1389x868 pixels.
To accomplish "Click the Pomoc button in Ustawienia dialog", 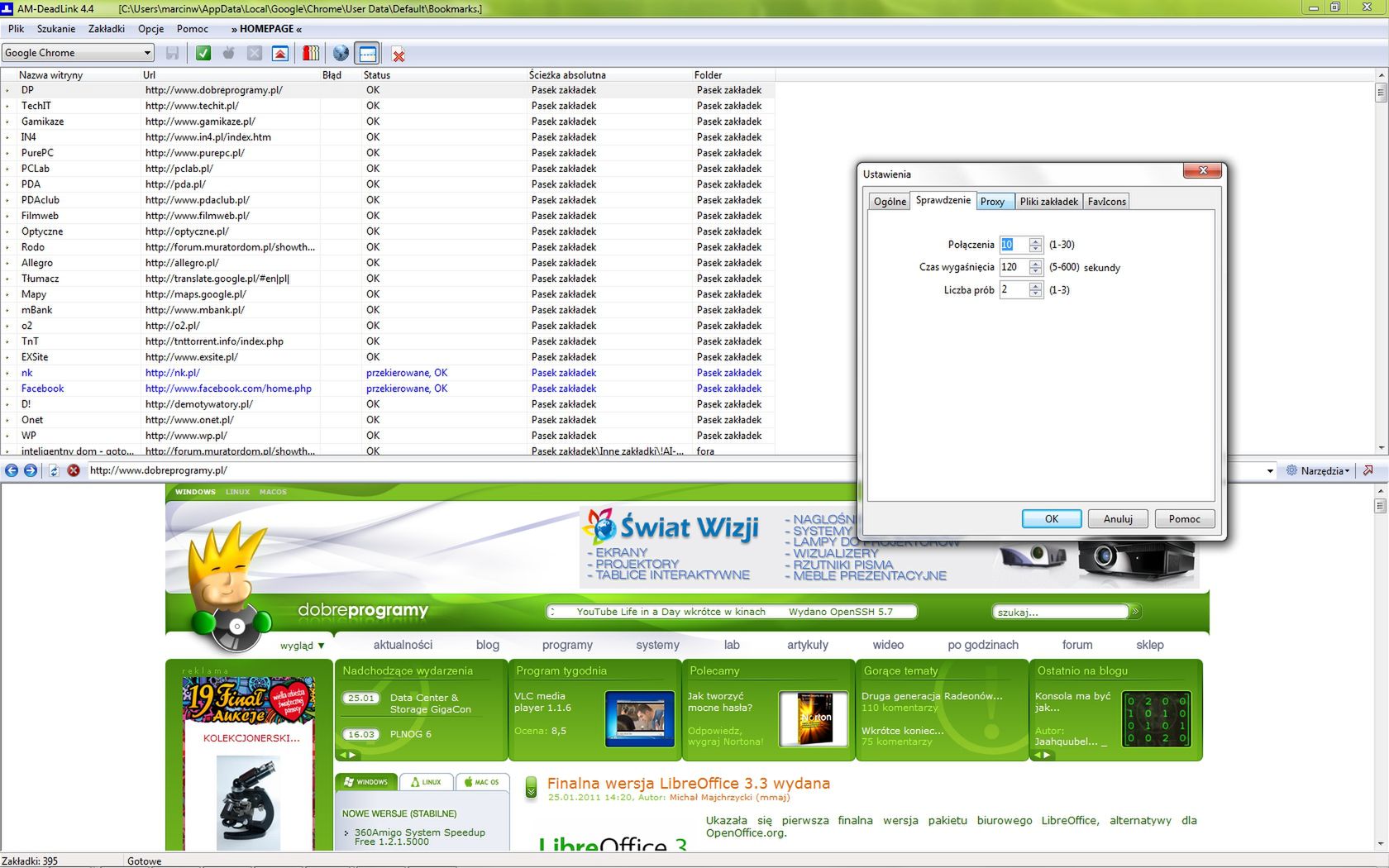I will tap(1184, 519).
